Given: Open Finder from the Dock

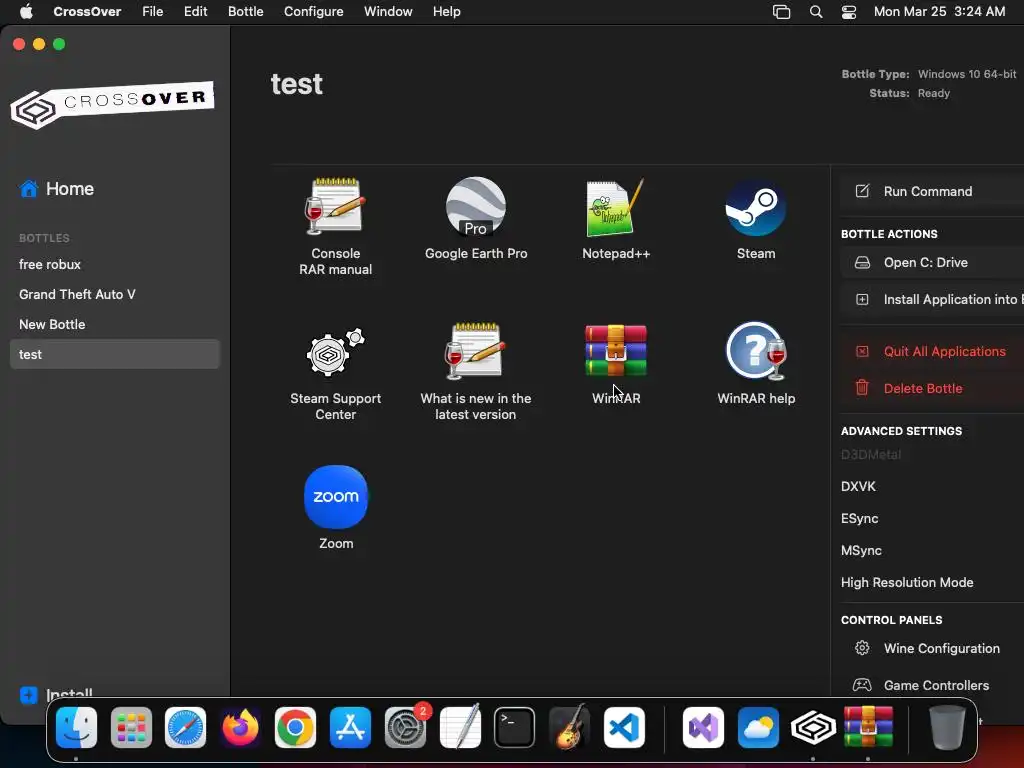Looking at the screenshot, I should click(x=76, y=728).
